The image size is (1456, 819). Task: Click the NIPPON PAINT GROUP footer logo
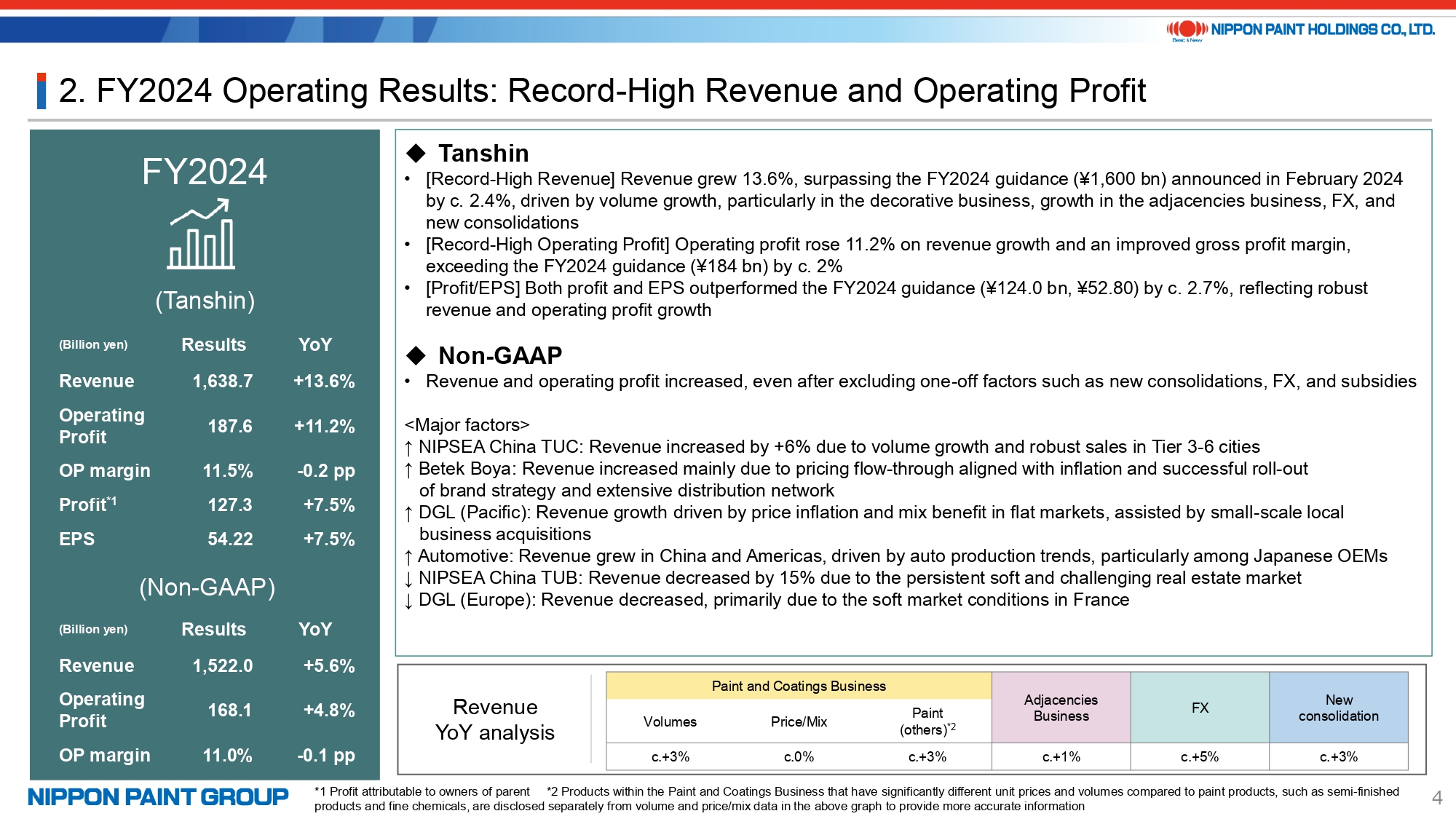pos(158,797)
